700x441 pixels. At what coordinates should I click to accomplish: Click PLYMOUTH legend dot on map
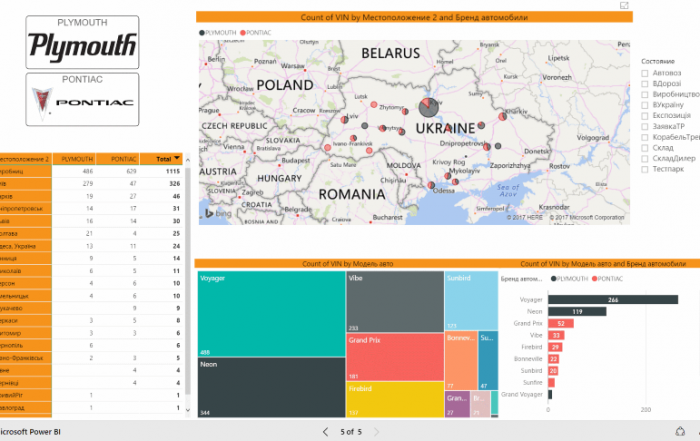[202, 33]
